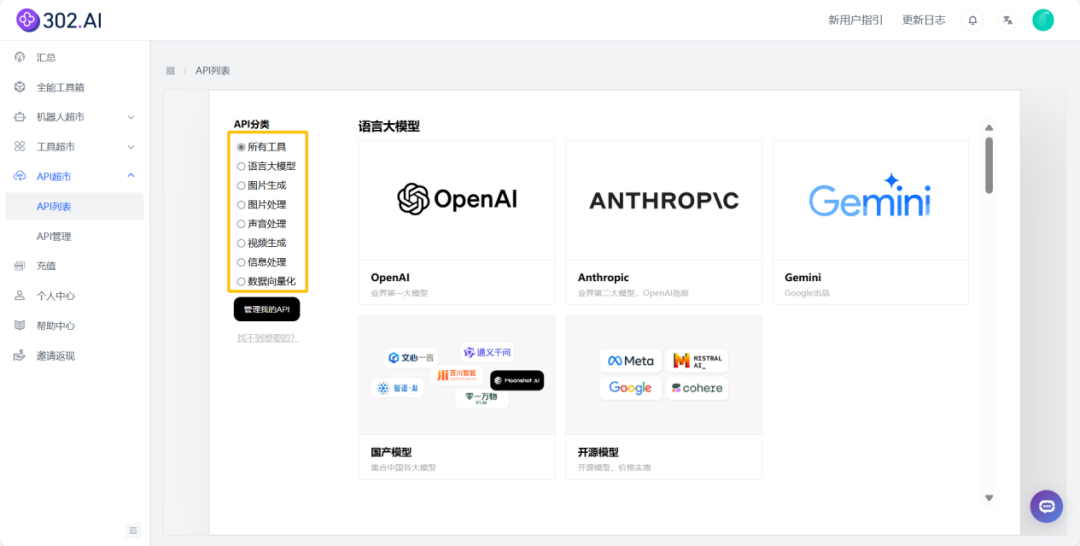
Task: Click the API超市 cloud icon
Action: pos(20,176)
